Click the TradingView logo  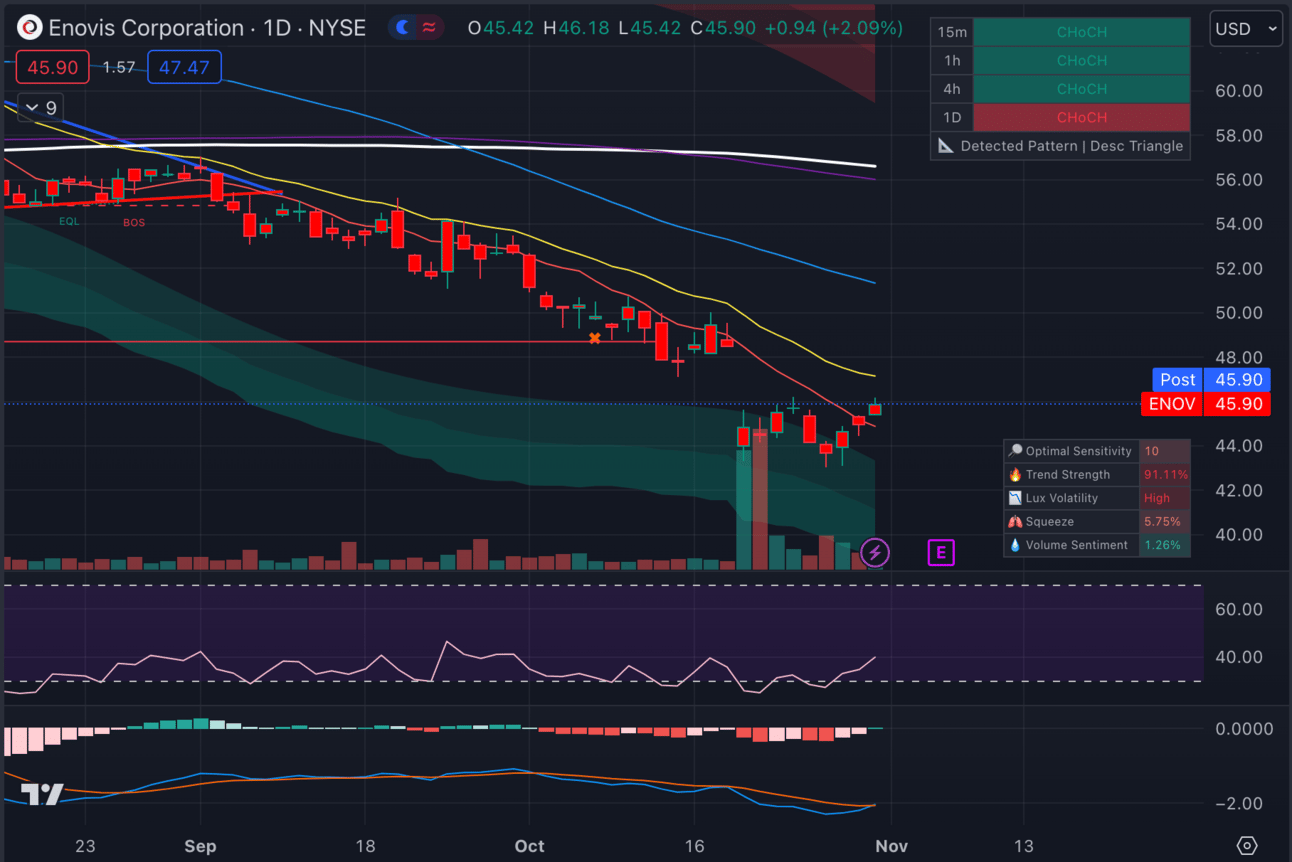click(x=43, y=795)
